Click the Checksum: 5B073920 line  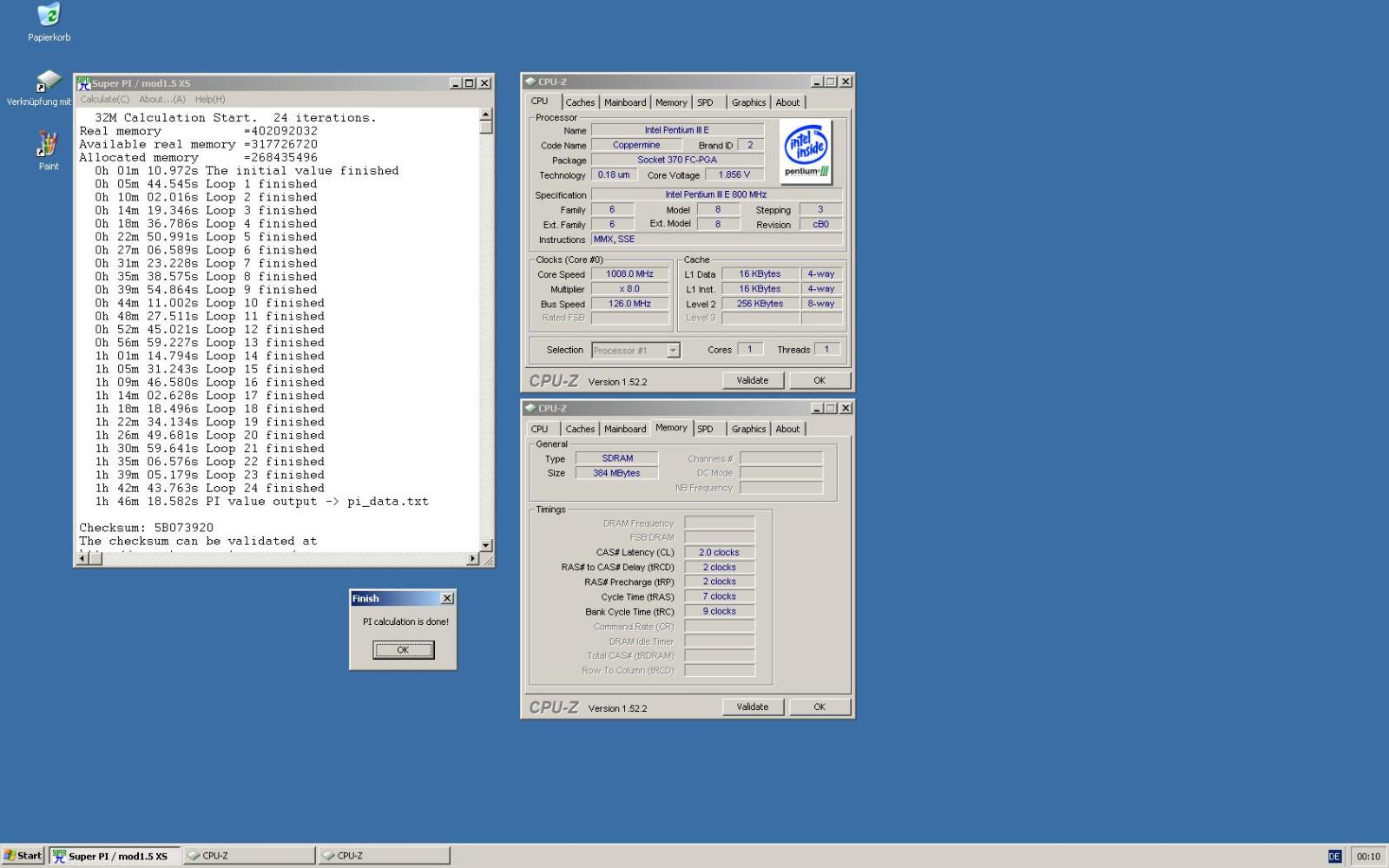(146, 528)
